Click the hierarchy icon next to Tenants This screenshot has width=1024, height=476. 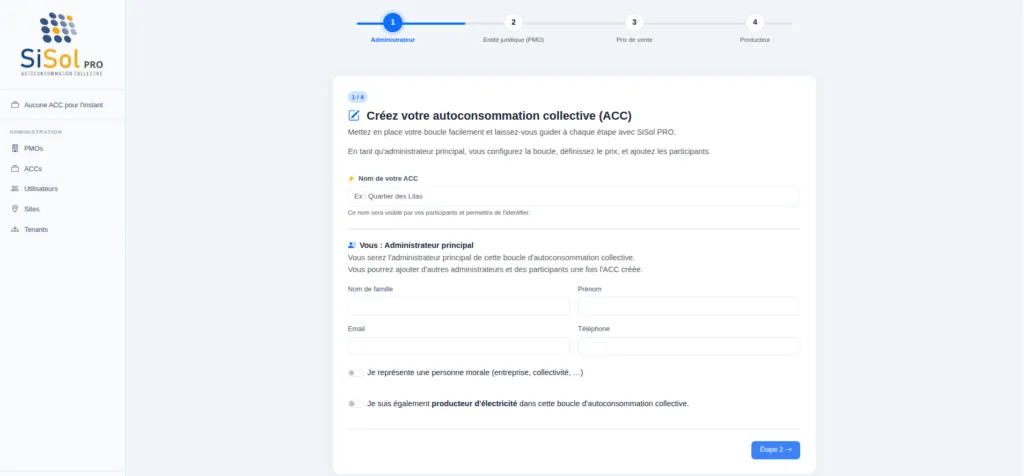point(15,229)
